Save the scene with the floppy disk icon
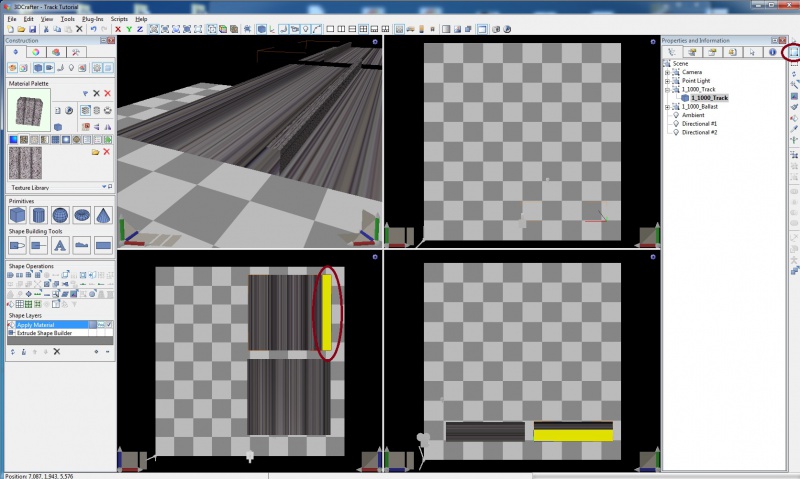Image resolution: width=800 pixels, height=479 pixels. (32, 29)
